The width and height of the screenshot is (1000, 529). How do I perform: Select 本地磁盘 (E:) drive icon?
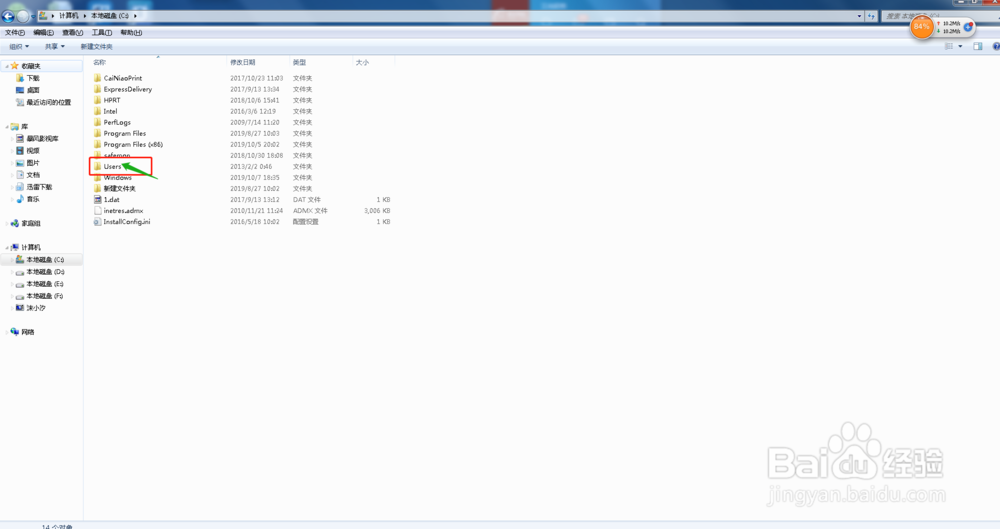tap(20, 284)
